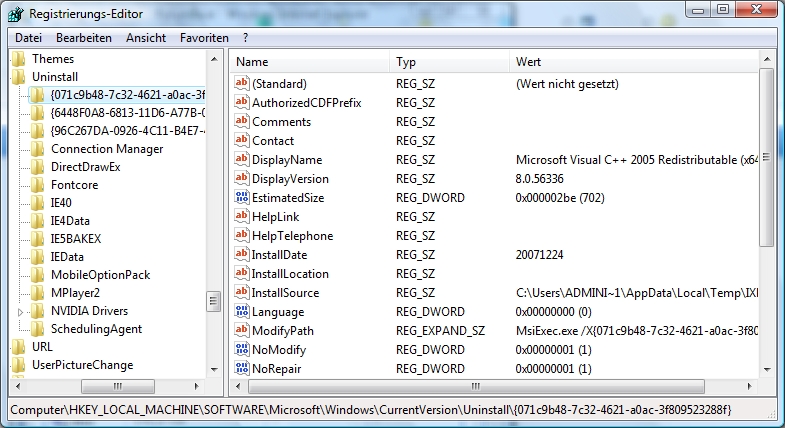Click the DWORD icon beside EstimatedSize
785x428 pixels.
[242, 197]
